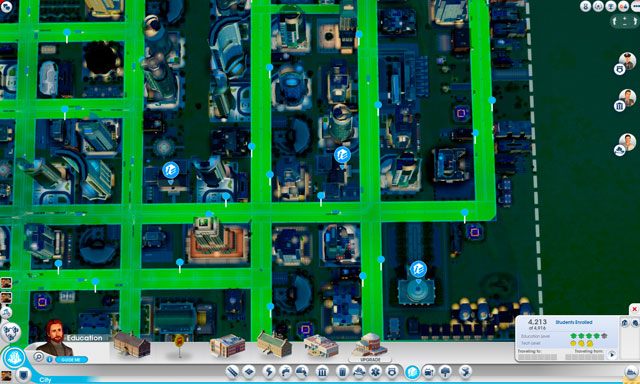Select the Community College building thumbnail
The height and width of the screenshot is (384, 640).
[x=321, y=346]
